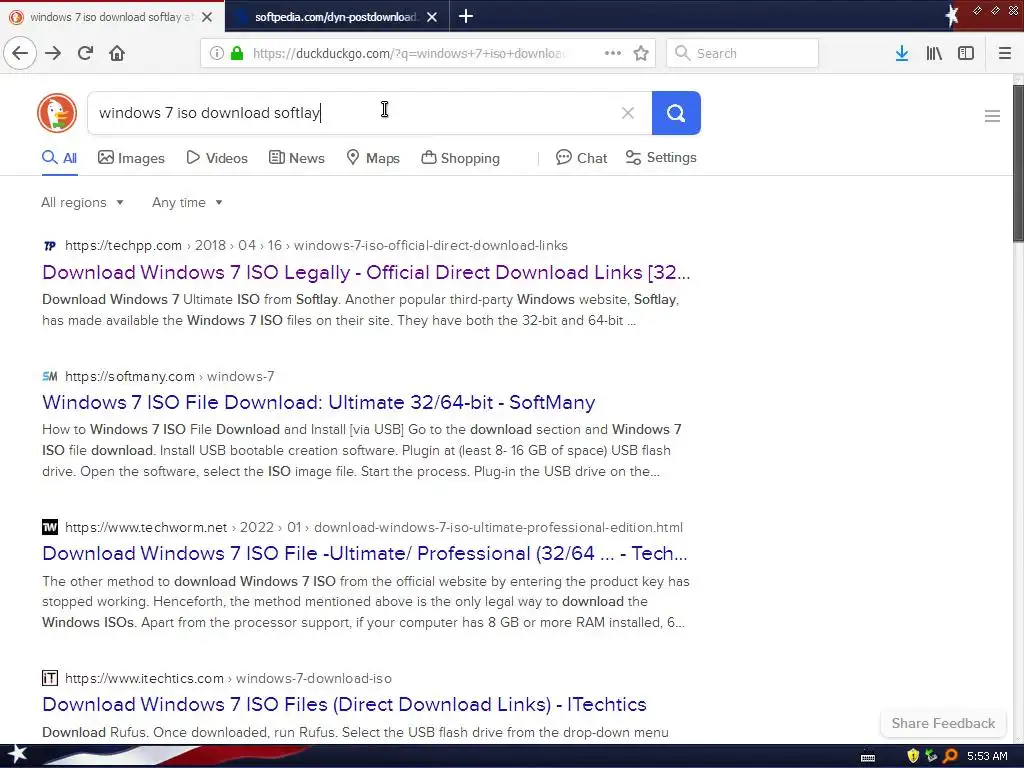Click the orange magnifier tray icon

[950, 756]
